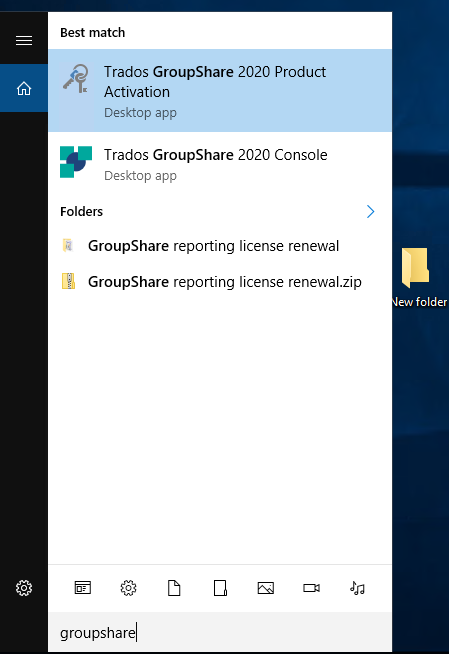Open GroupShare reporting license renewal.zip
The width and height of the screenshot is (449, 654).
pyautogui.click(x=220, y=282)
